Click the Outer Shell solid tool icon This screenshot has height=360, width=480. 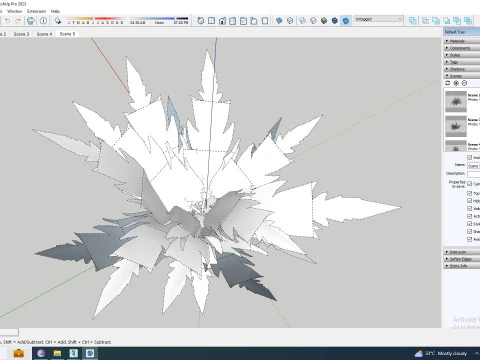pos(413,21)
